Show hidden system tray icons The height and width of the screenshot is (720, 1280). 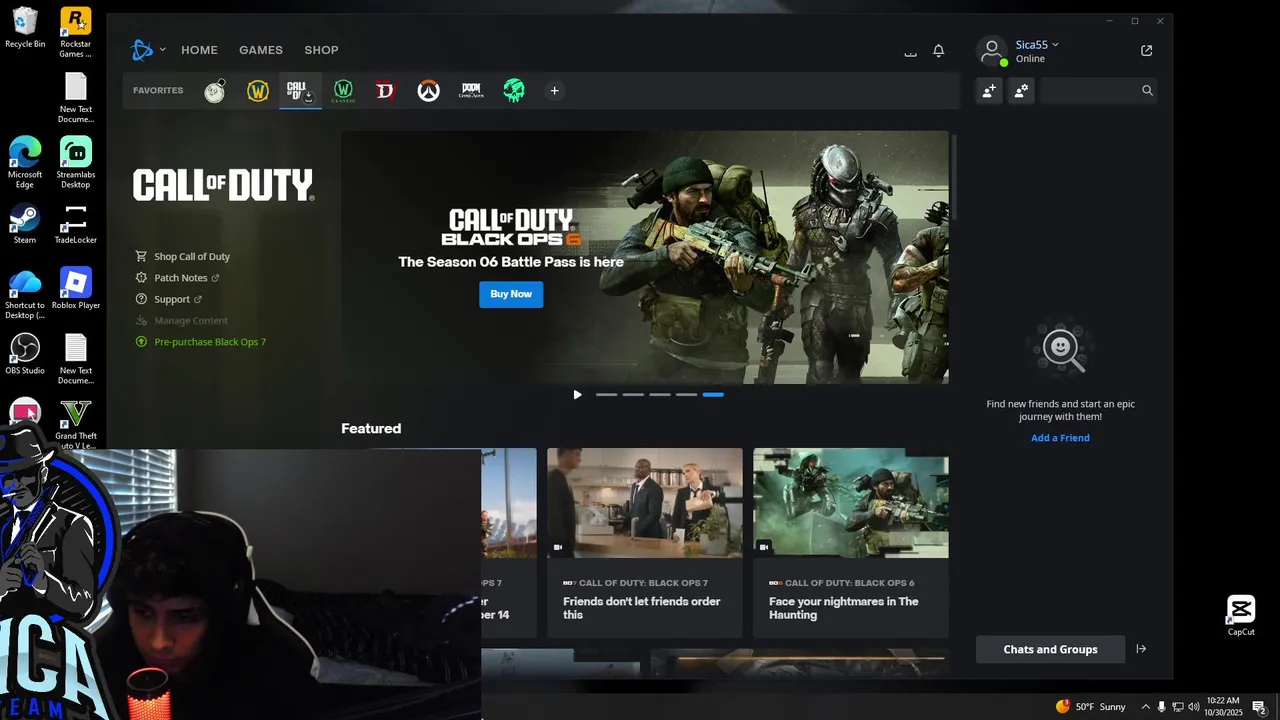pyautogui.click(x=1146, y=707)
